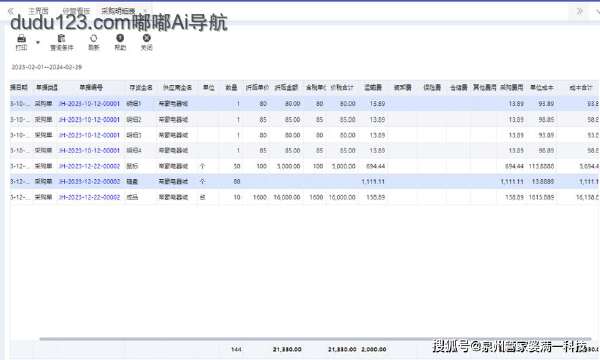Switch to the 主界面 tab
600x360 pixels.
[38, 11]
